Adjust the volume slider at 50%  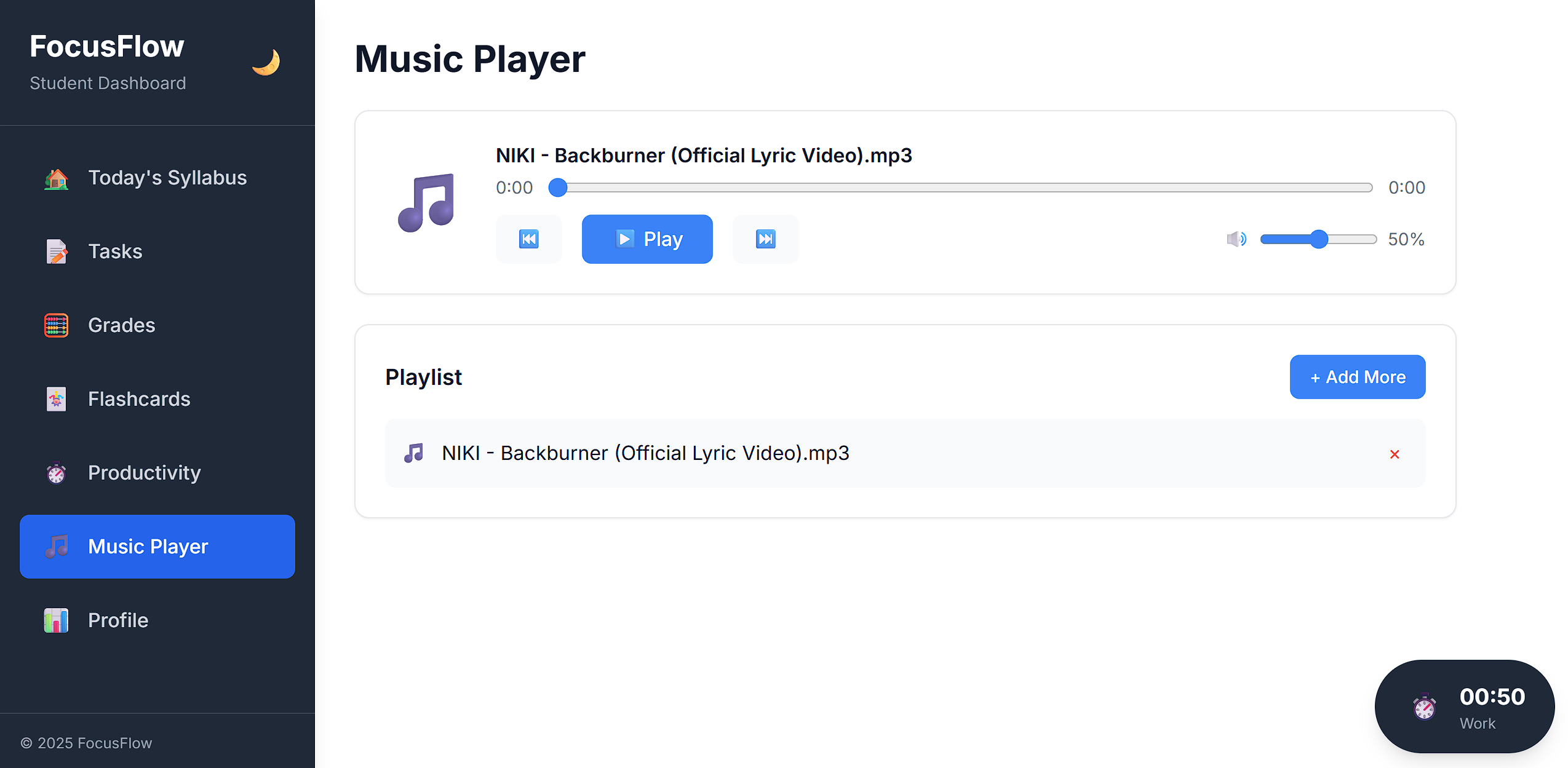pyautogui.click(x=1318, y=239)
